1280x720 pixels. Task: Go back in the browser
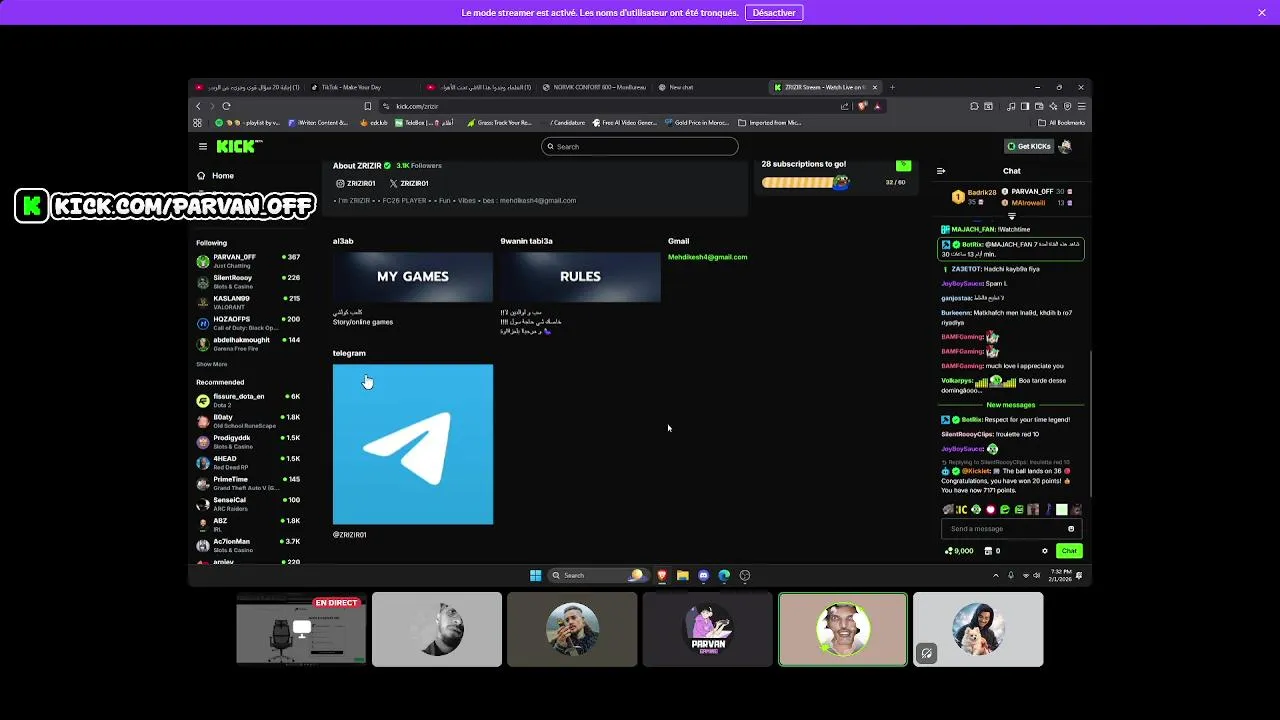198,106
